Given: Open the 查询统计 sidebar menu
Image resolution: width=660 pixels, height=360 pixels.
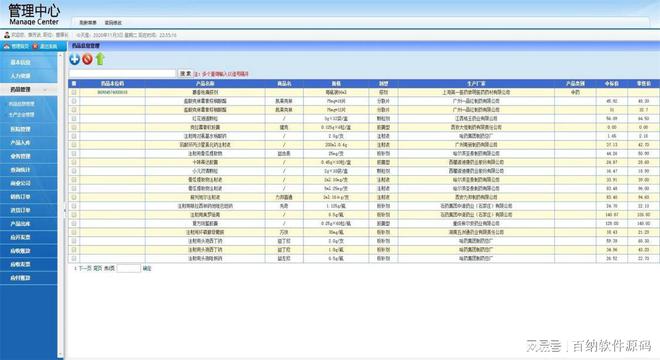Looking at the screenshot, I should (29, 170).
